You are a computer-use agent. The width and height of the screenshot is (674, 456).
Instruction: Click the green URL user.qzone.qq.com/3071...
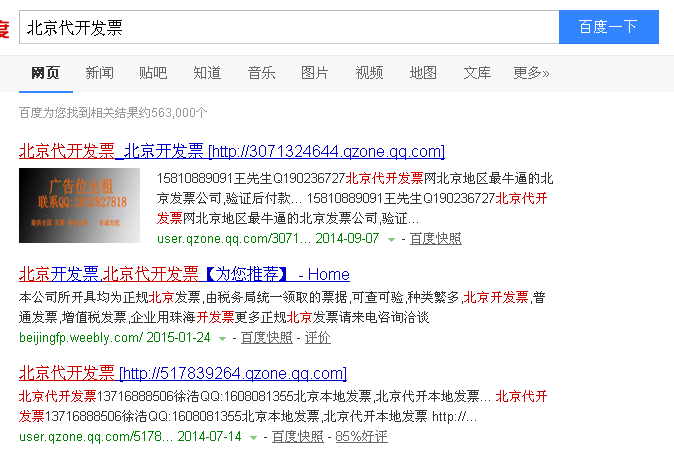233,239
